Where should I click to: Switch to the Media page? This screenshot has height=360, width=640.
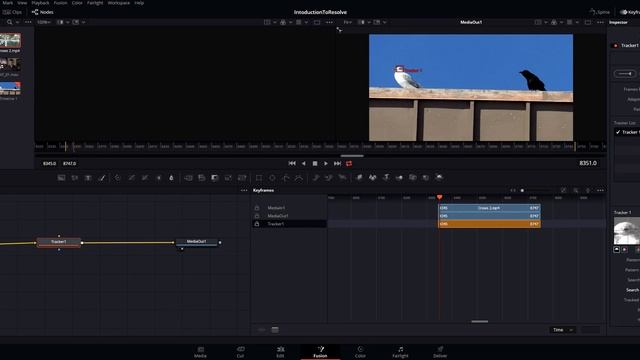[200, 352]
